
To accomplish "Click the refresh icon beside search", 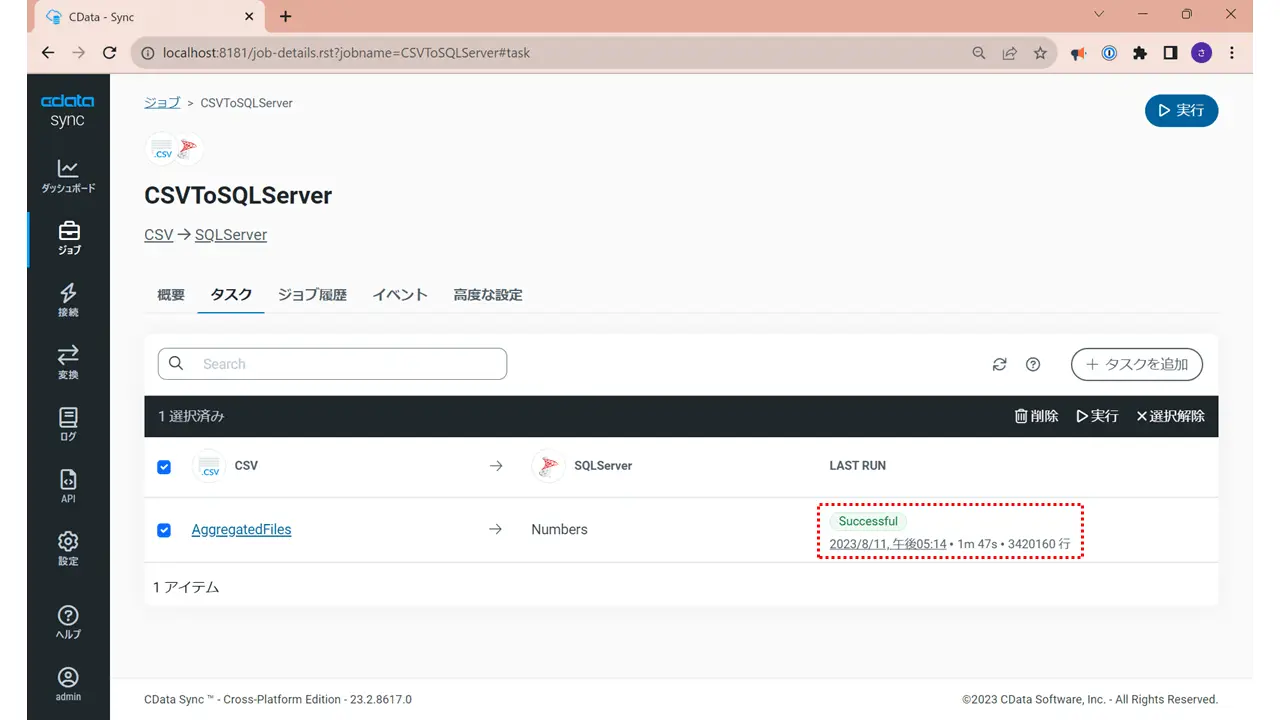I will (x=999, y=364).
